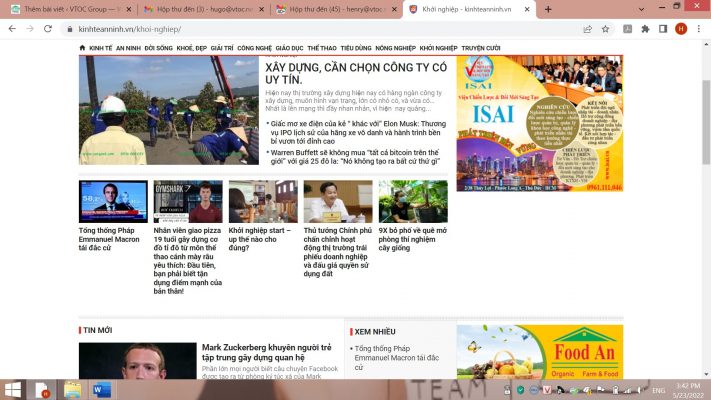Click the Emmanuel Macron article thumbnail
711x400 pixels.
pos(113,202)
